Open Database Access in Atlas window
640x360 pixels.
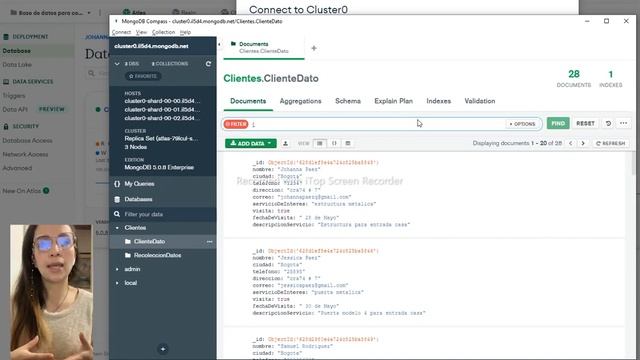[27, 140]
